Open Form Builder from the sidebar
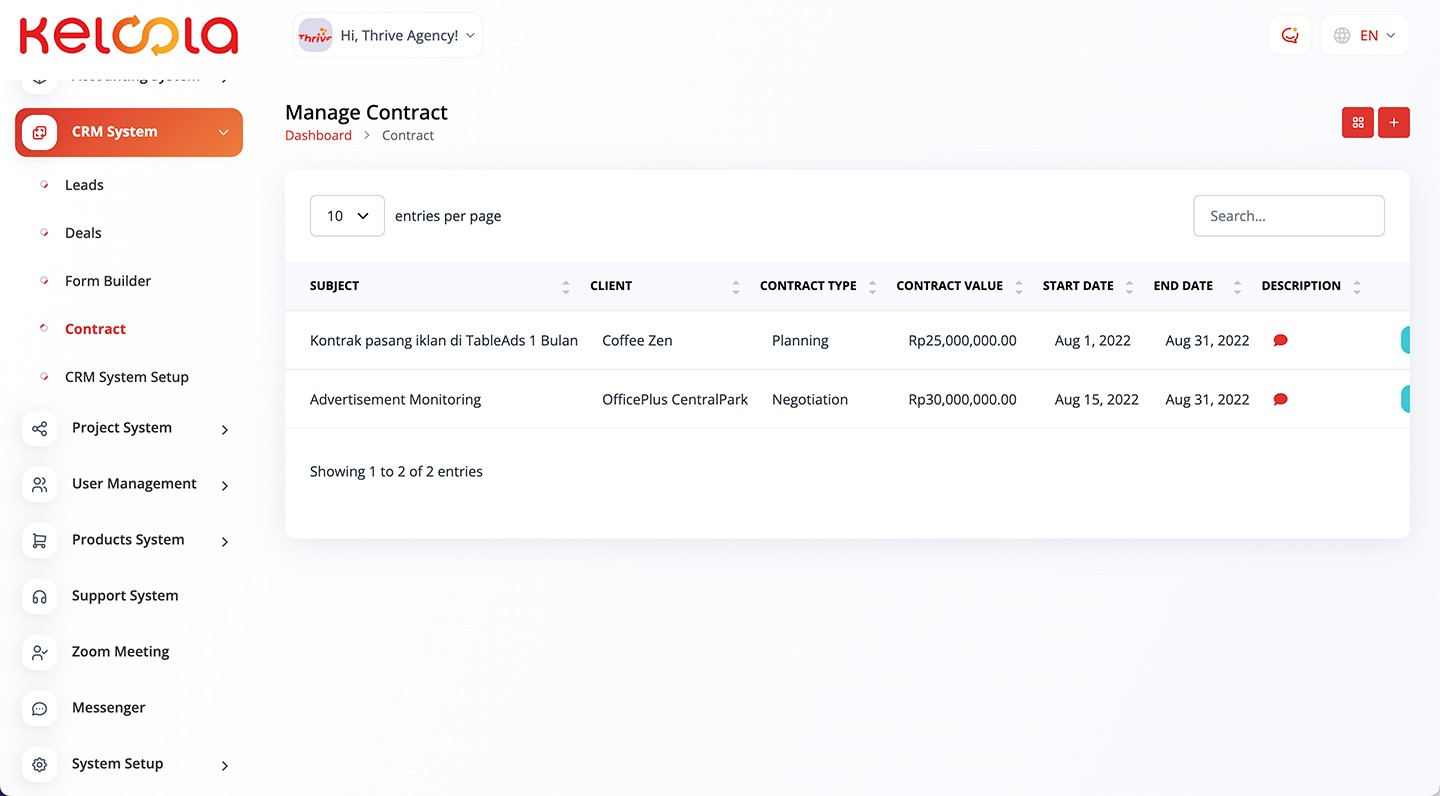The width and height of the screenshot is (1440, 796). tap(108, 281)
